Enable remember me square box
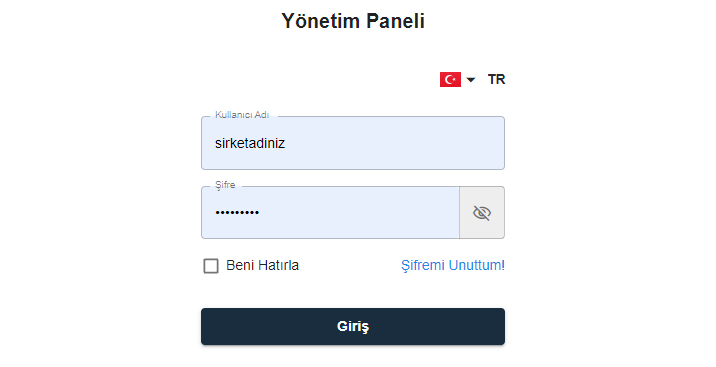716x367 pixels. point(211,266)
